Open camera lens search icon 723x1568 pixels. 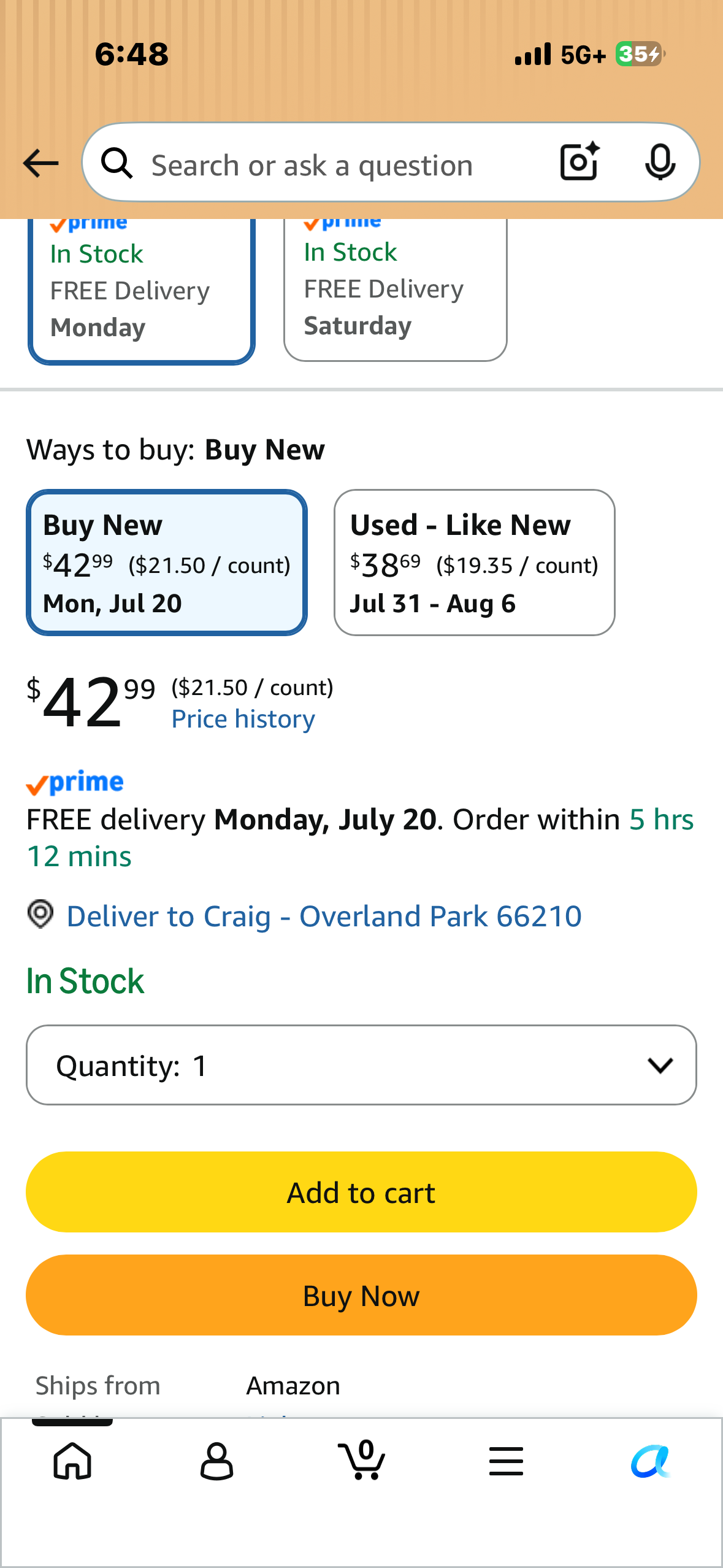point(580,162)
